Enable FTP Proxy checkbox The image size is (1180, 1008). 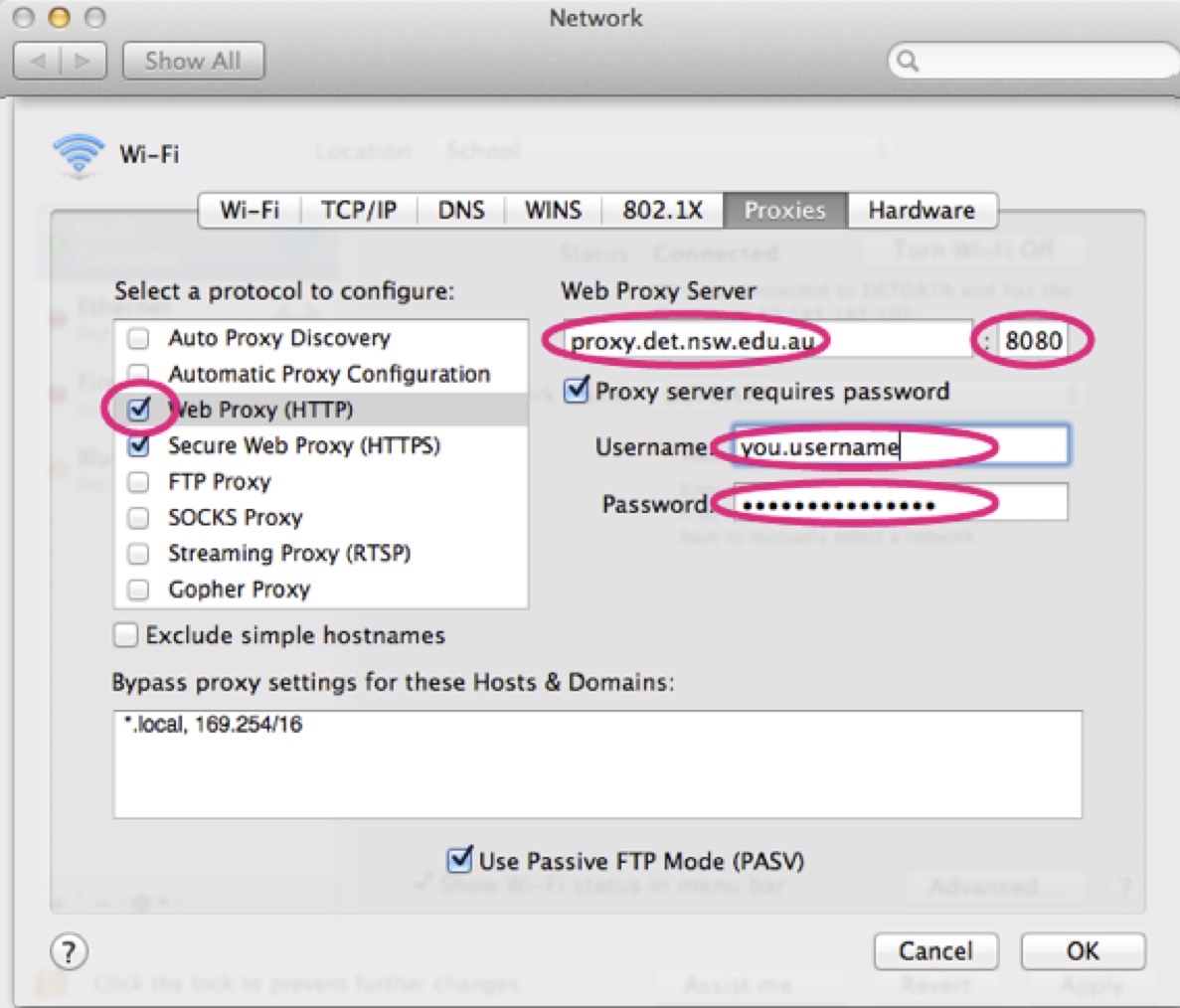(x=138, y=481)
